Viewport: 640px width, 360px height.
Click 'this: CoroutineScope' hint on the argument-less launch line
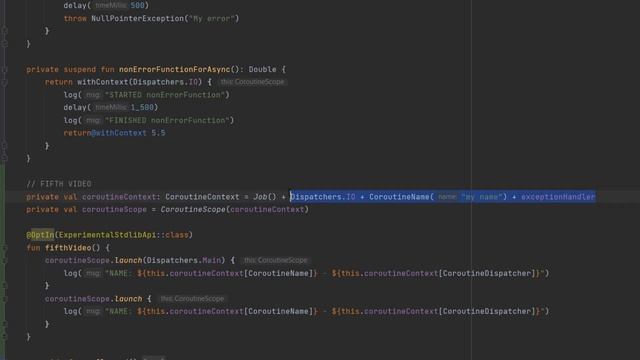192,299
